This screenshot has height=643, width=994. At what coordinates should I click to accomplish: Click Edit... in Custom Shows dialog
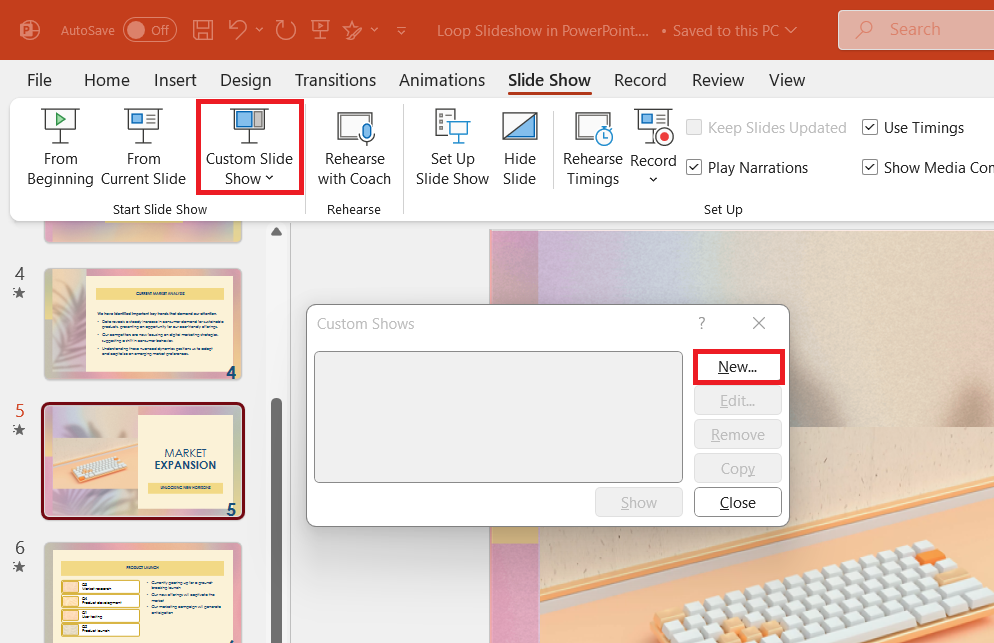click(738, 401)
